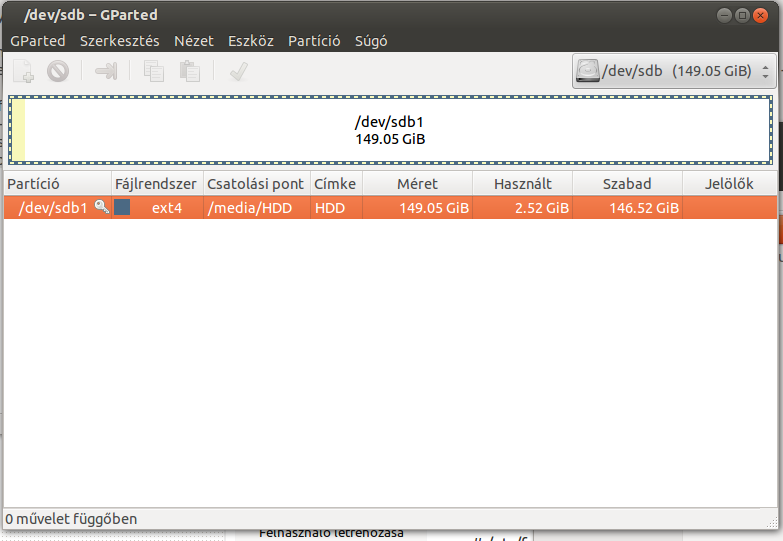Click the status bar pending operations text
Viewport: 783px width, 541px height.
pyautogui.click(x=71, y=519)
